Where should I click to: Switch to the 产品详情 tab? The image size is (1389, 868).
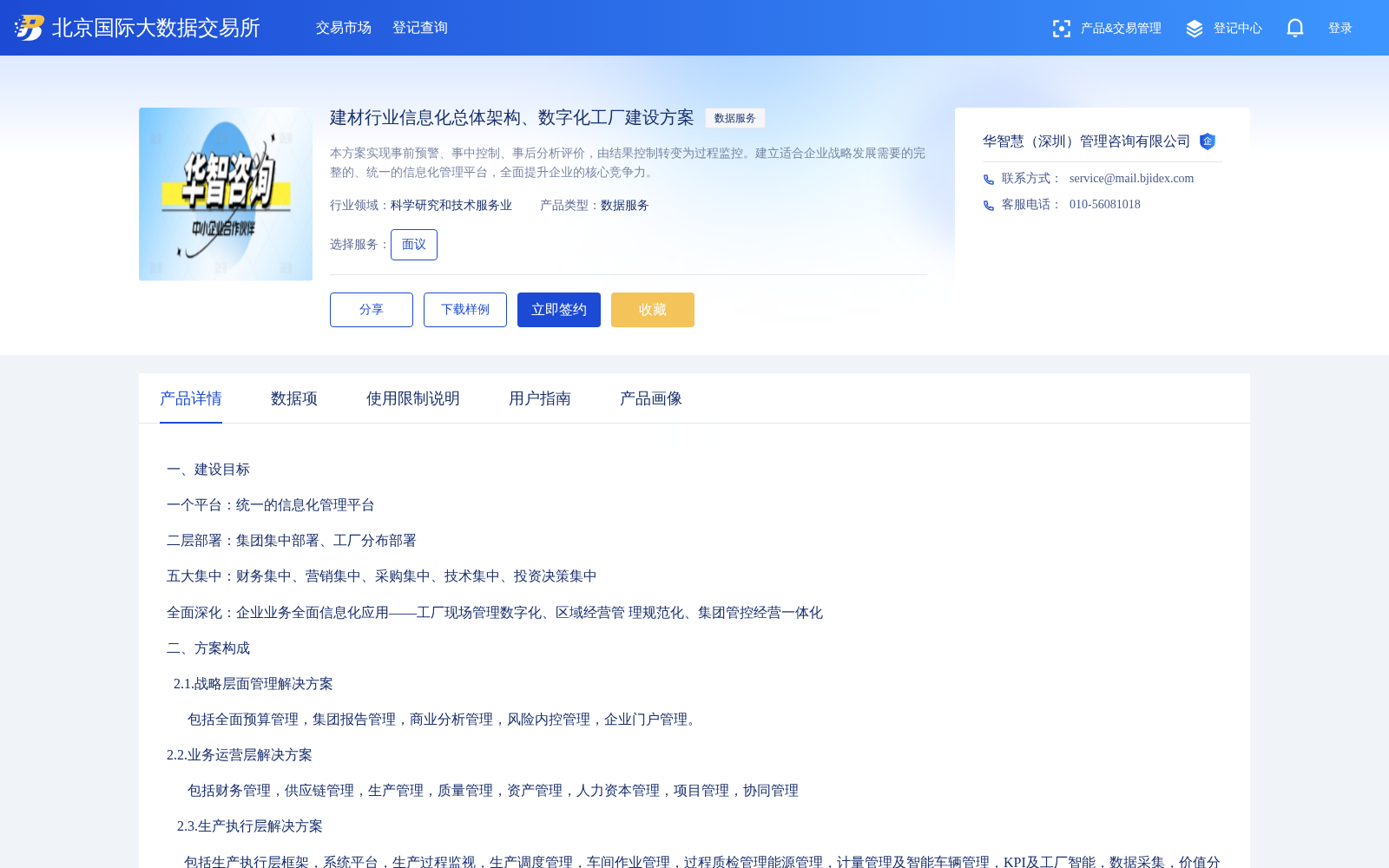point(191,398)
